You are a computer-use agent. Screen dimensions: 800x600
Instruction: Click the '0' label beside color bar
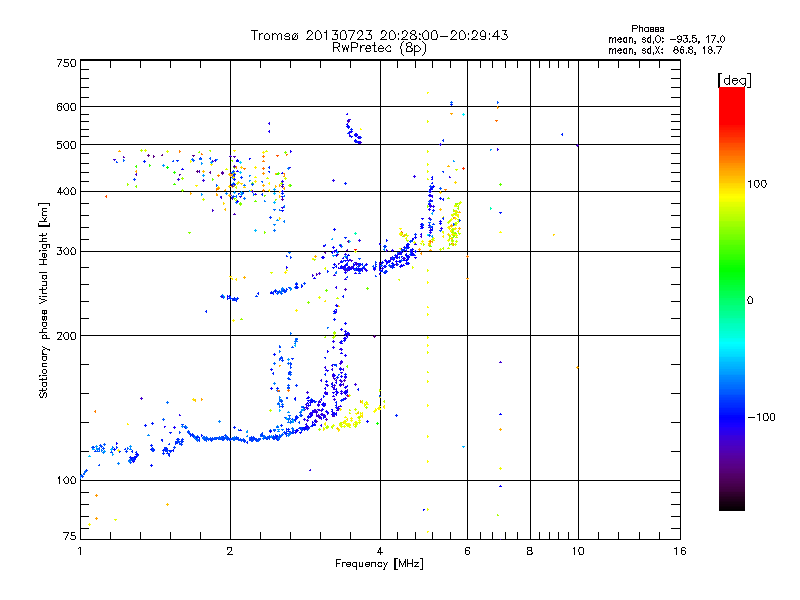[x=750, y=300]
